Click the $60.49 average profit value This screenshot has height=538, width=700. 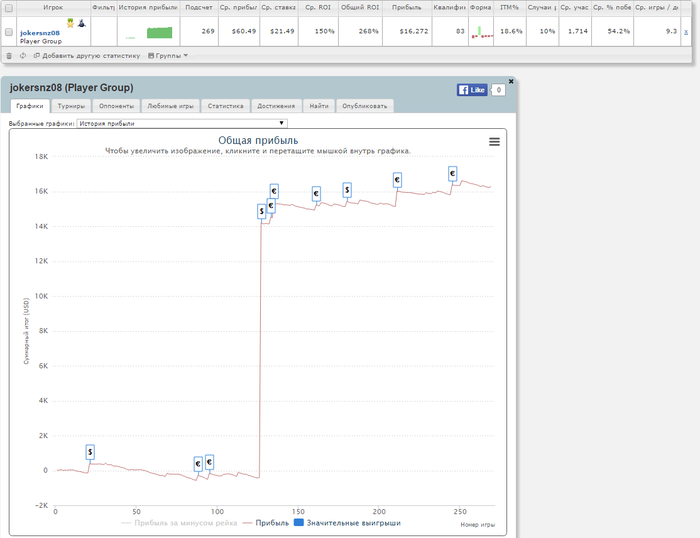coord(244,32)
